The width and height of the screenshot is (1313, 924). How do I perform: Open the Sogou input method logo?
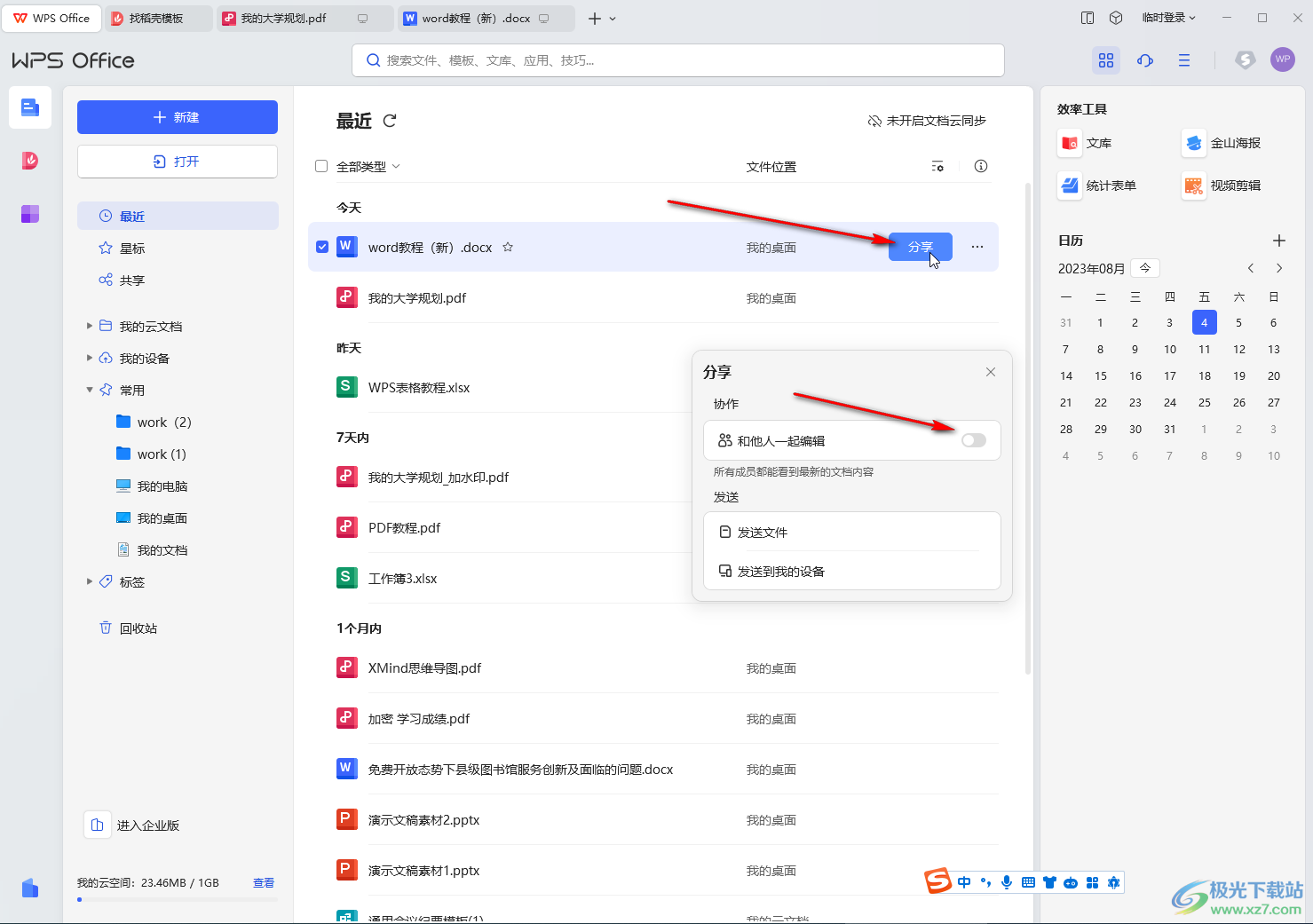[x=938, y=881]
